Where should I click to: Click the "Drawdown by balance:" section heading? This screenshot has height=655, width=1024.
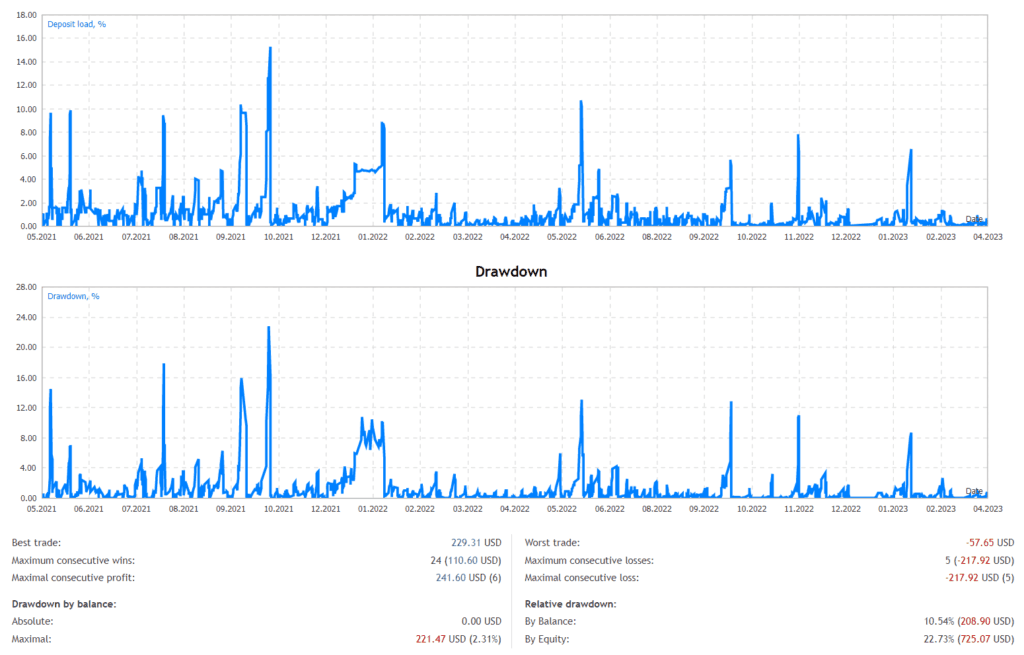point(64,604)
